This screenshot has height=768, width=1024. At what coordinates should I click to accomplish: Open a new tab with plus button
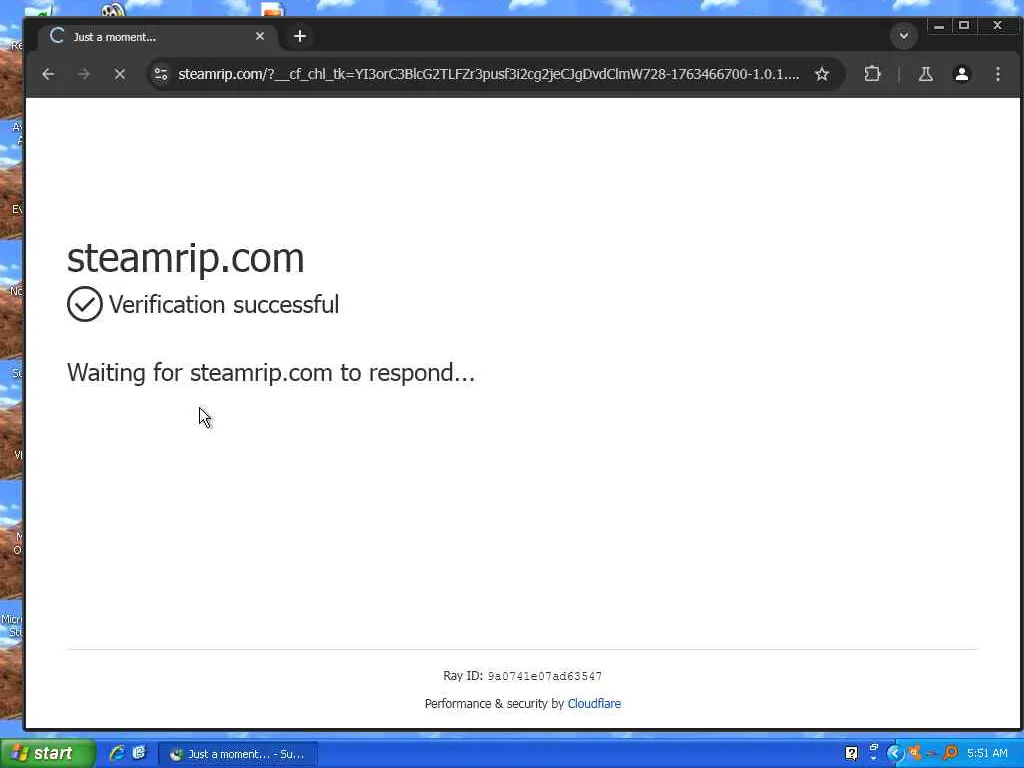pyautogui.click(x=300, y=37)
